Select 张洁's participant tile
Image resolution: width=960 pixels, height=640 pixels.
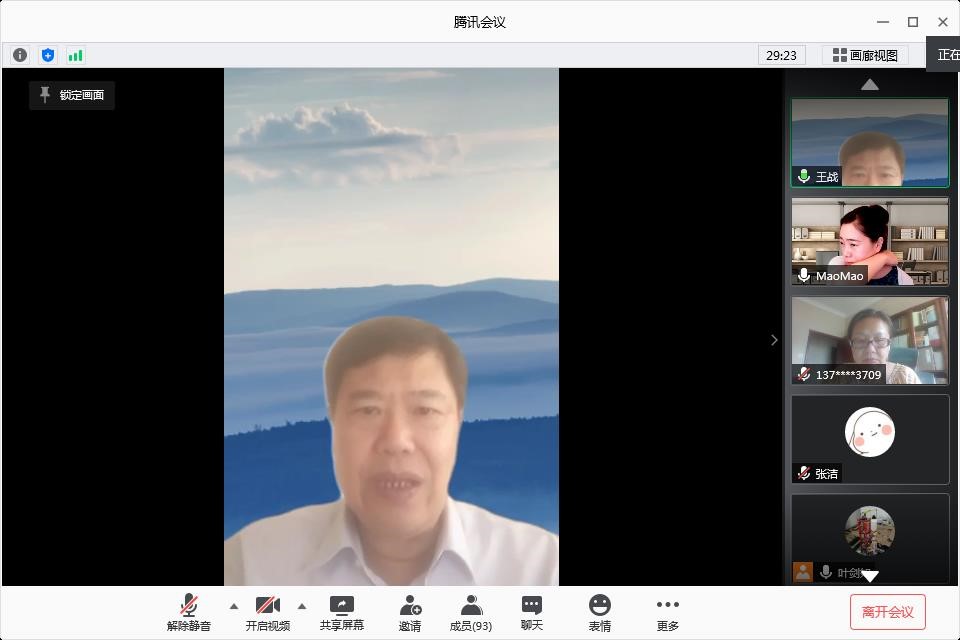coord(870,439)
